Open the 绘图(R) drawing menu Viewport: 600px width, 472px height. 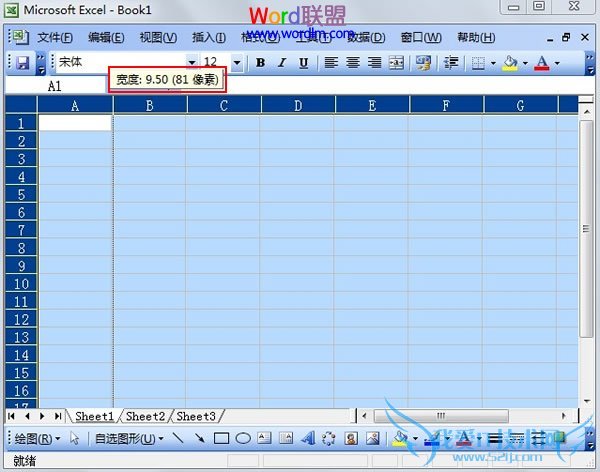(x=37, y=439)
